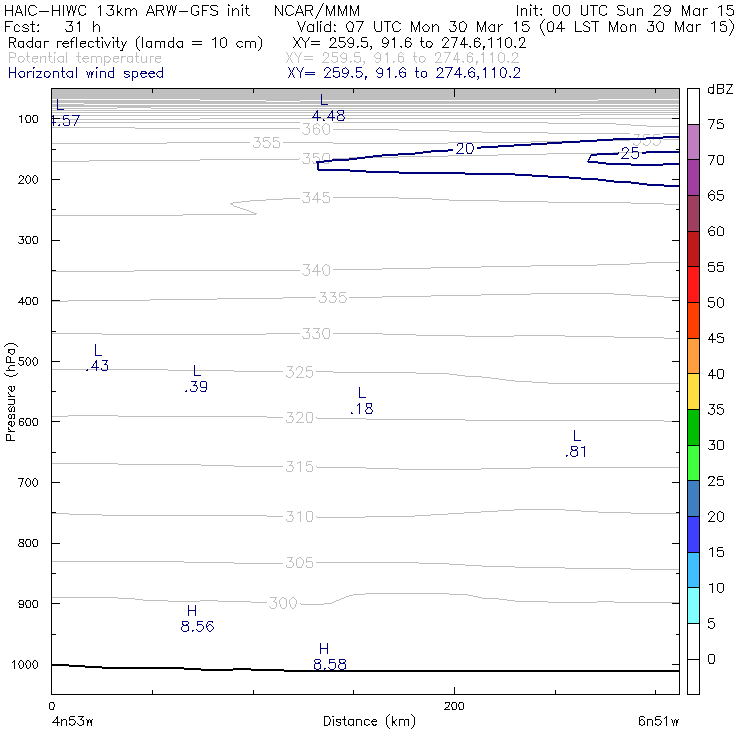The height and width of the screenshot is (740, 740).
Task: Click the 340 potential temperature contour label
Action: pyautogui.click(x=316, y=270)
